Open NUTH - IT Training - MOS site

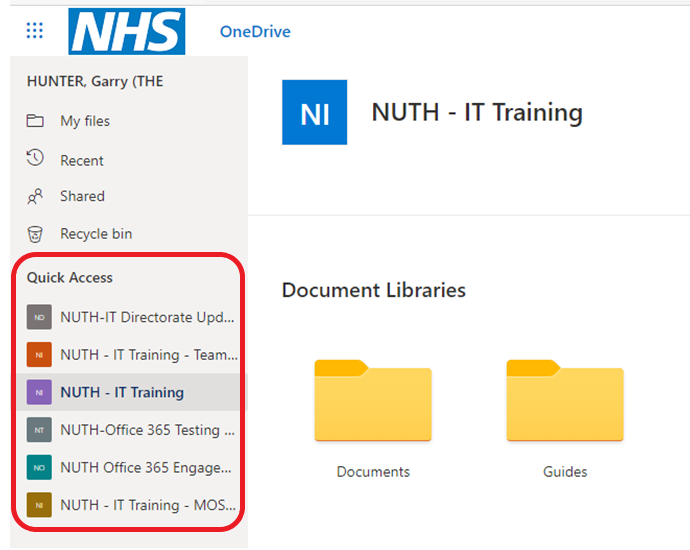[x=148, y=505]
